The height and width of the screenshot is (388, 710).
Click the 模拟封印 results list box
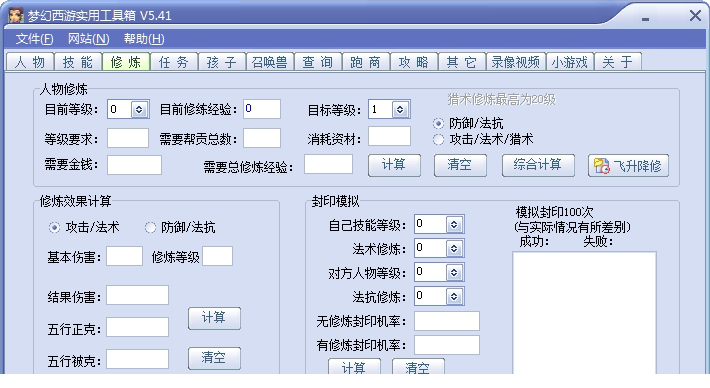point(585,312)
